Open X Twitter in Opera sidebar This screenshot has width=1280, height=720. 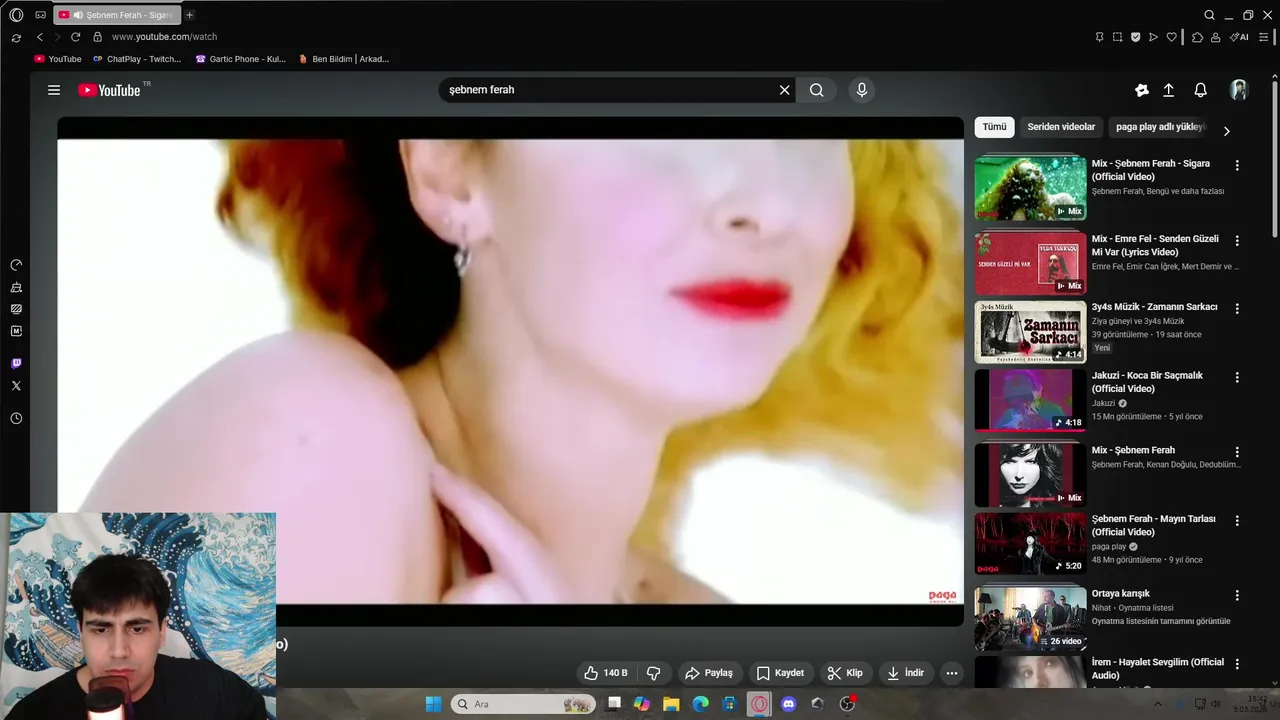(16, 386)
